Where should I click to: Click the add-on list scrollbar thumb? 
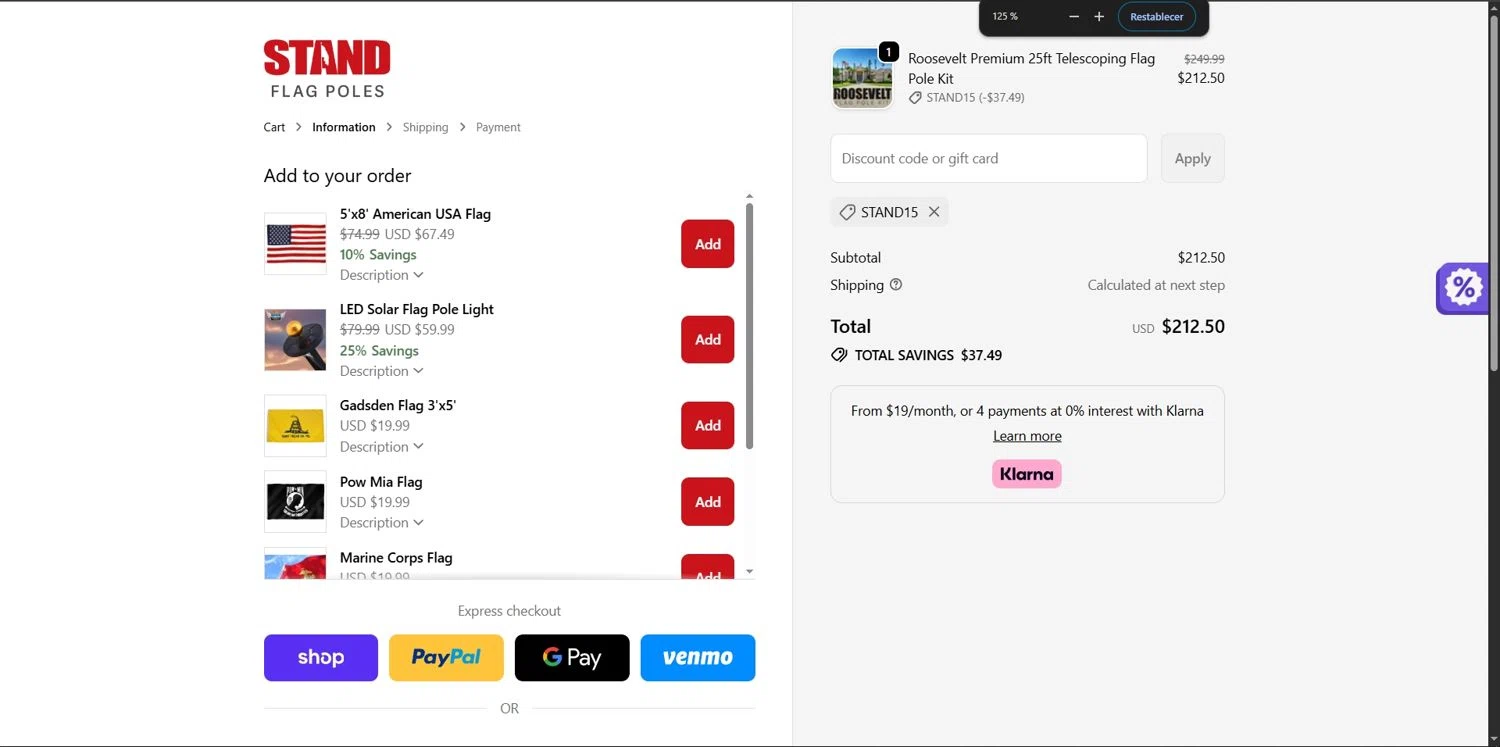(750, 326)
